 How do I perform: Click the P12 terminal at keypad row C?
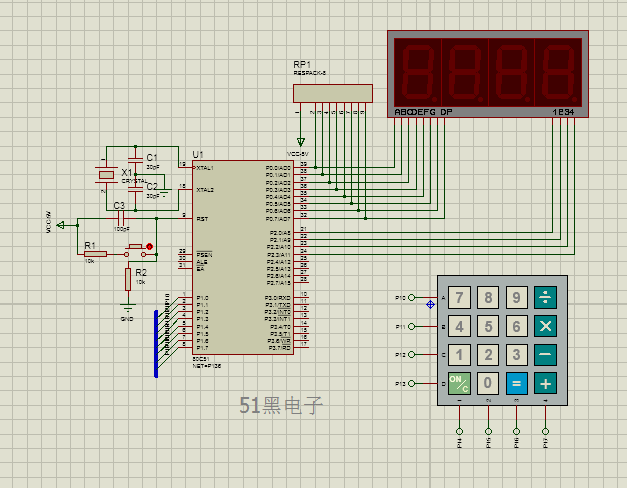(x=411, y=354)
